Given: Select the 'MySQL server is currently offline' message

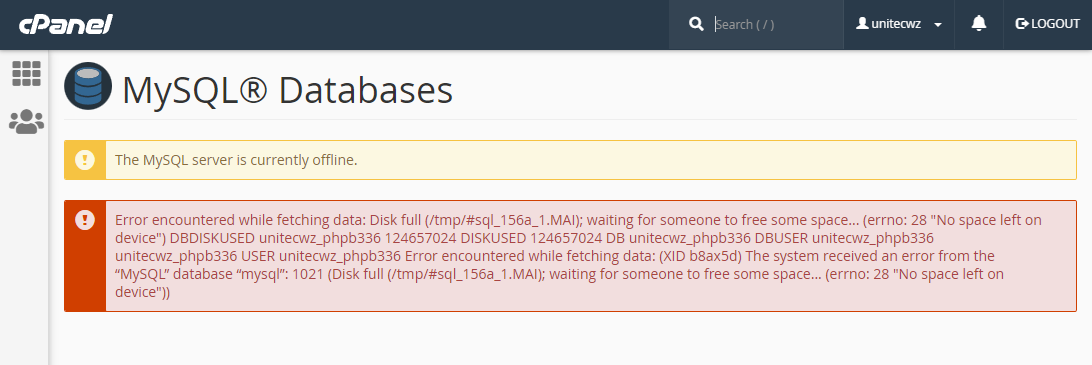Looking at the screenshot, I should (x=236, y=160).
